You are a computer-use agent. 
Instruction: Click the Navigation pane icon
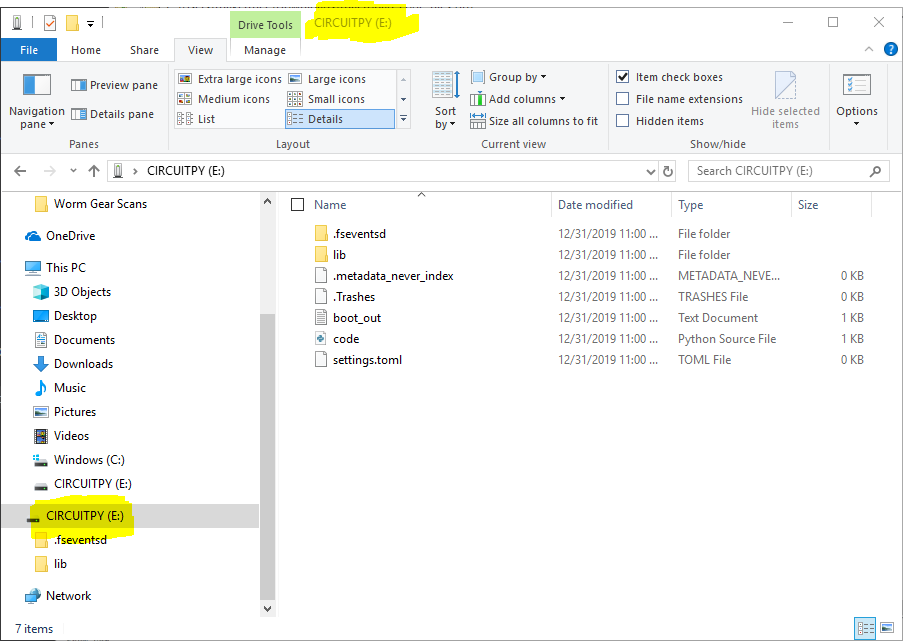(x=36, y=86)
